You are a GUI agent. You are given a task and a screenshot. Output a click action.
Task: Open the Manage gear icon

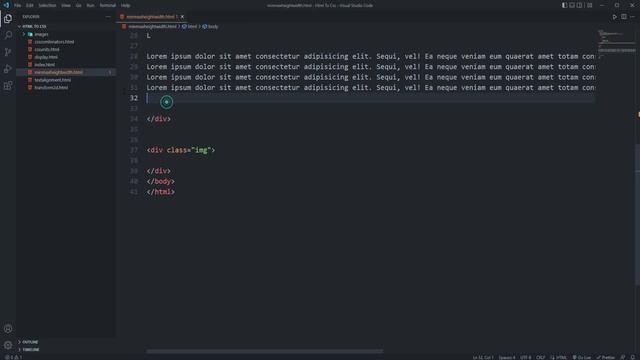point(8,345)
